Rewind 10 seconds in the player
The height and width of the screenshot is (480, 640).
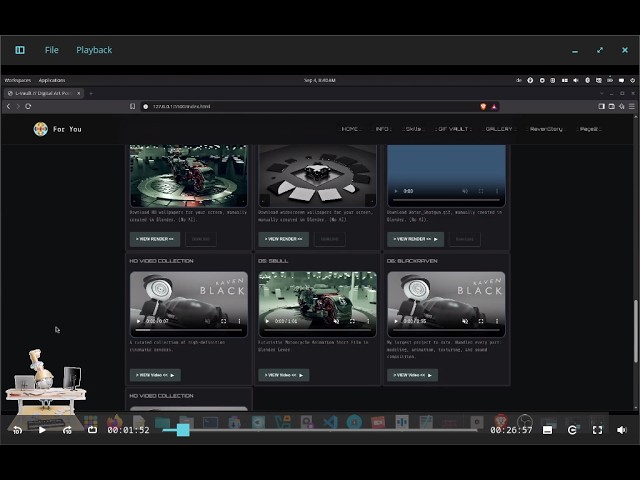(x=17, y=430)
